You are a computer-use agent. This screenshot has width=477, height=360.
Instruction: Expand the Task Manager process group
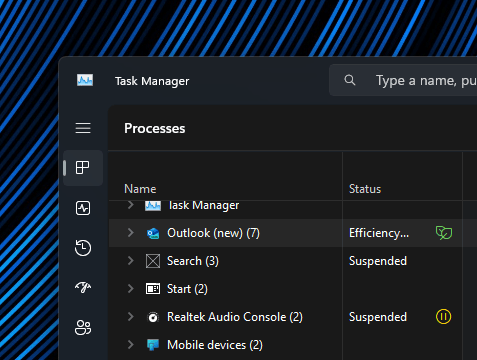[131, 205]
